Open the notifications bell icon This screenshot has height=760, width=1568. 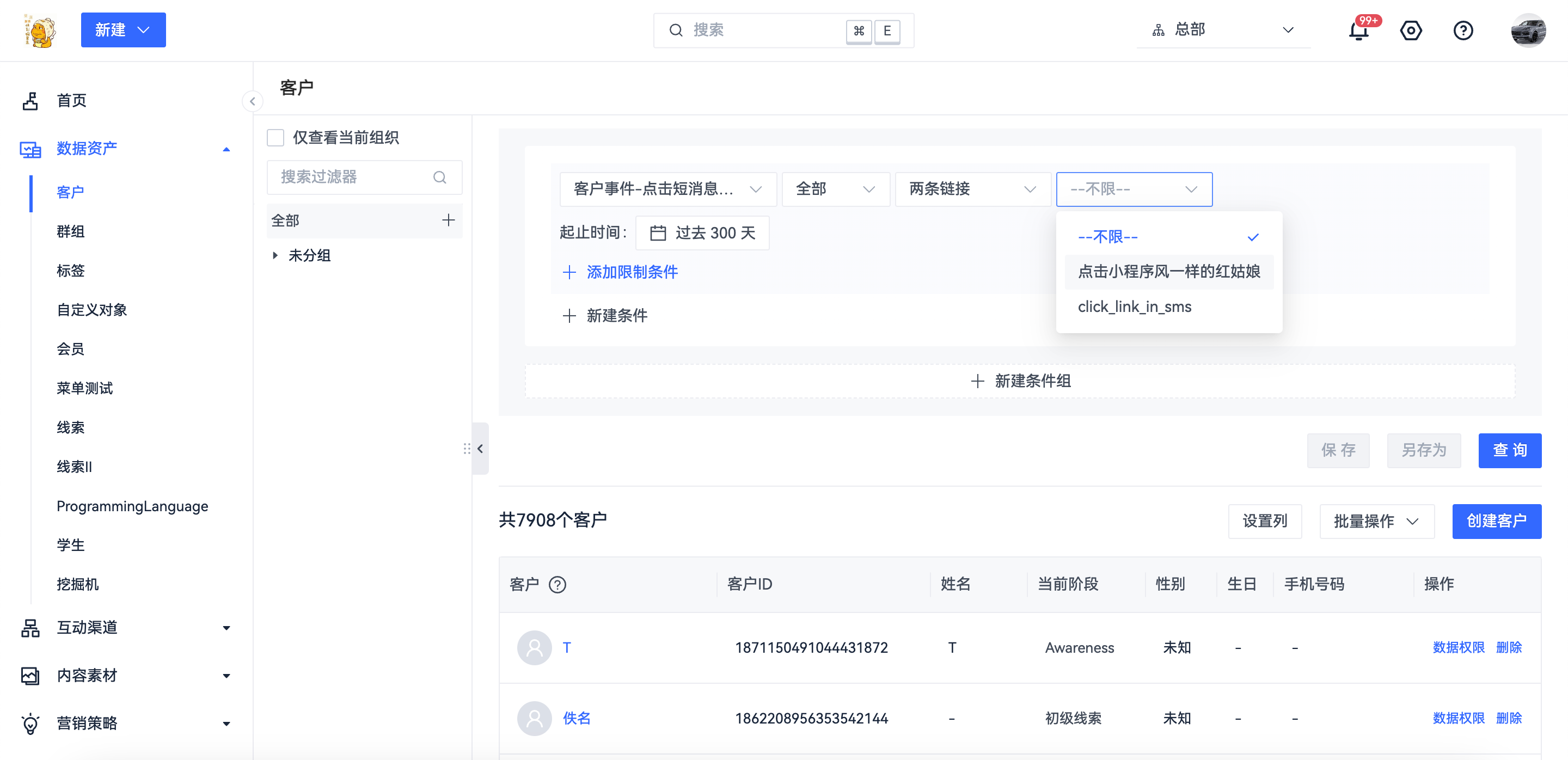pos(1358,30)
